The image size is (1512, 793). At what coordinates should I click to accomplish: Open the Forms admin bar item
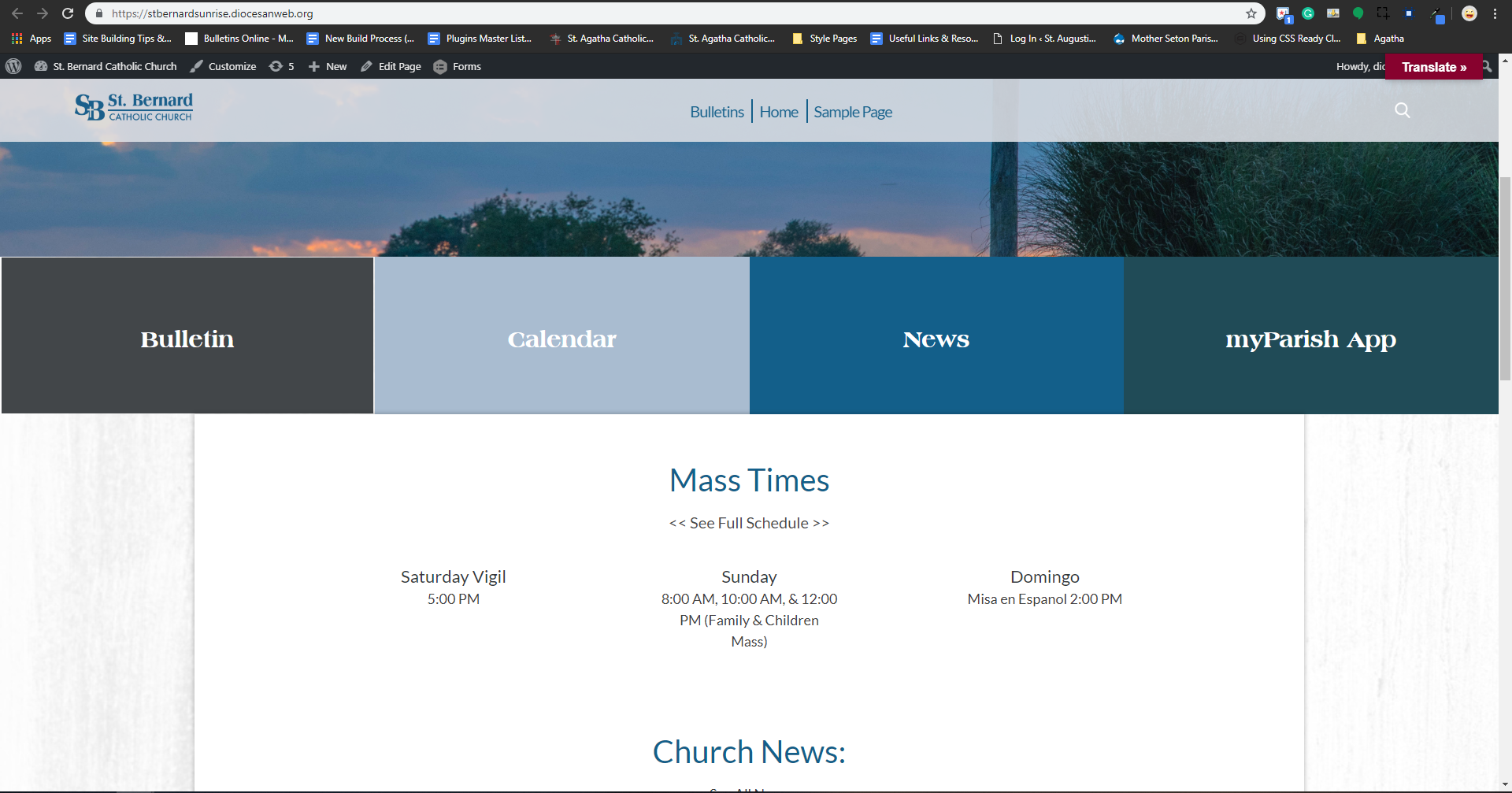(x=458, y=66)
